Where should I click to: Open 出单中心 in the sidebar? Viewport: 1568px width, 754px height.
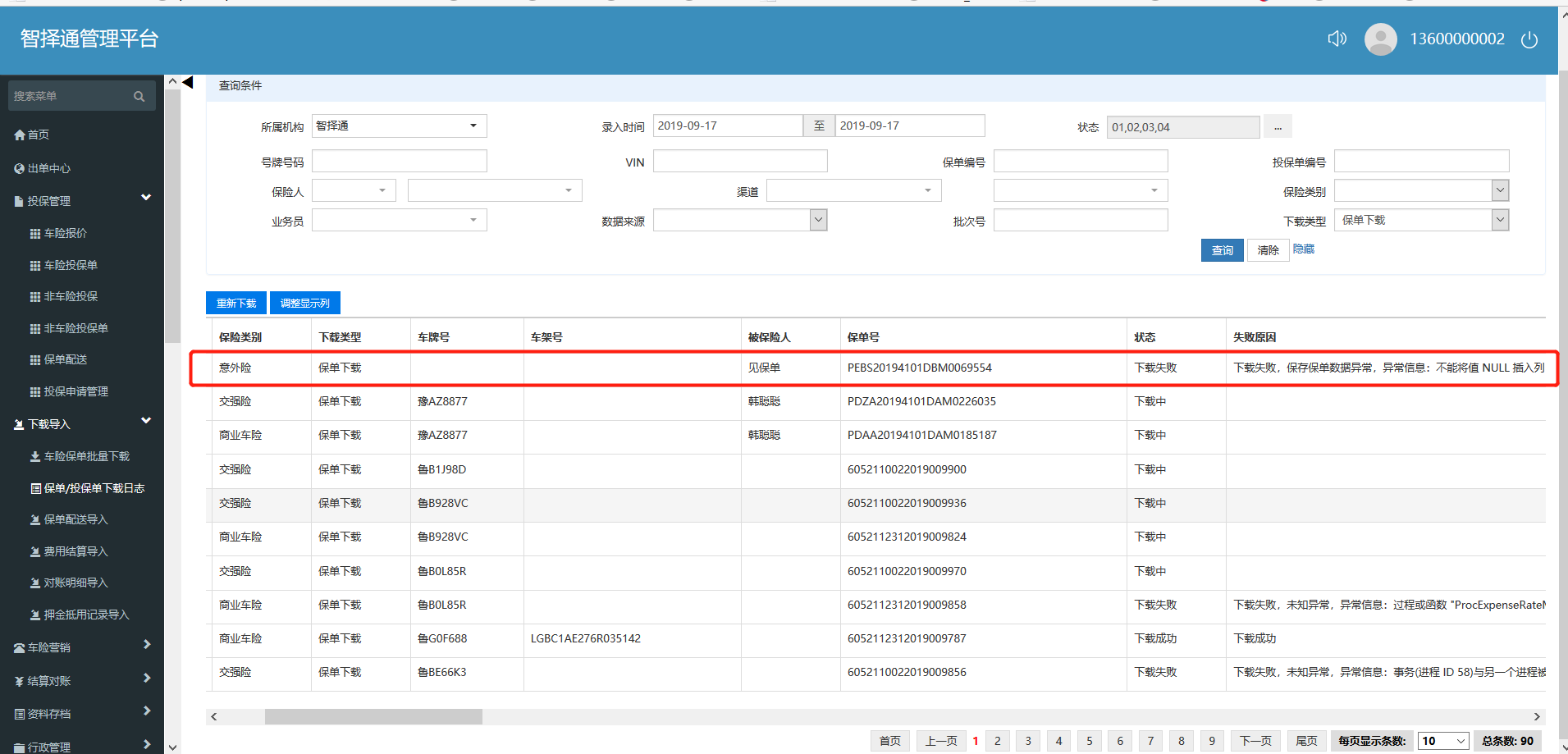click(x=48, y=168)
